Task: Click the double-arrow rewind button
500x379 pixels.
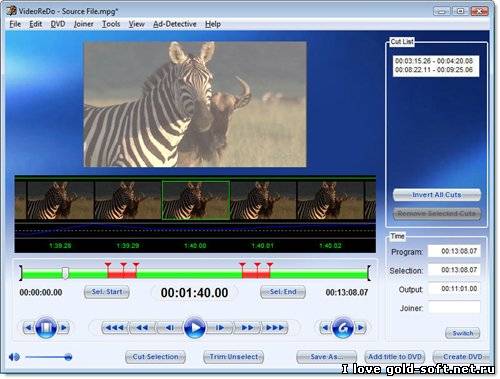Action: pyautogui.click(x=142, y=328)
